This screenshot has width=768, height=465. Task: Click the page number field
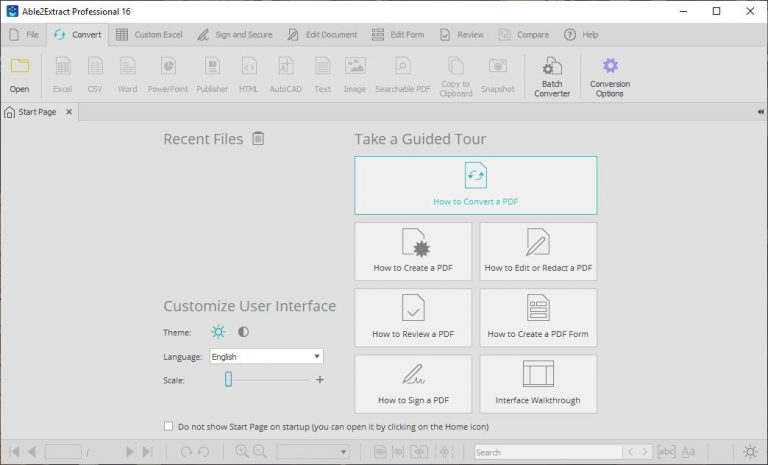pos(63,451)
